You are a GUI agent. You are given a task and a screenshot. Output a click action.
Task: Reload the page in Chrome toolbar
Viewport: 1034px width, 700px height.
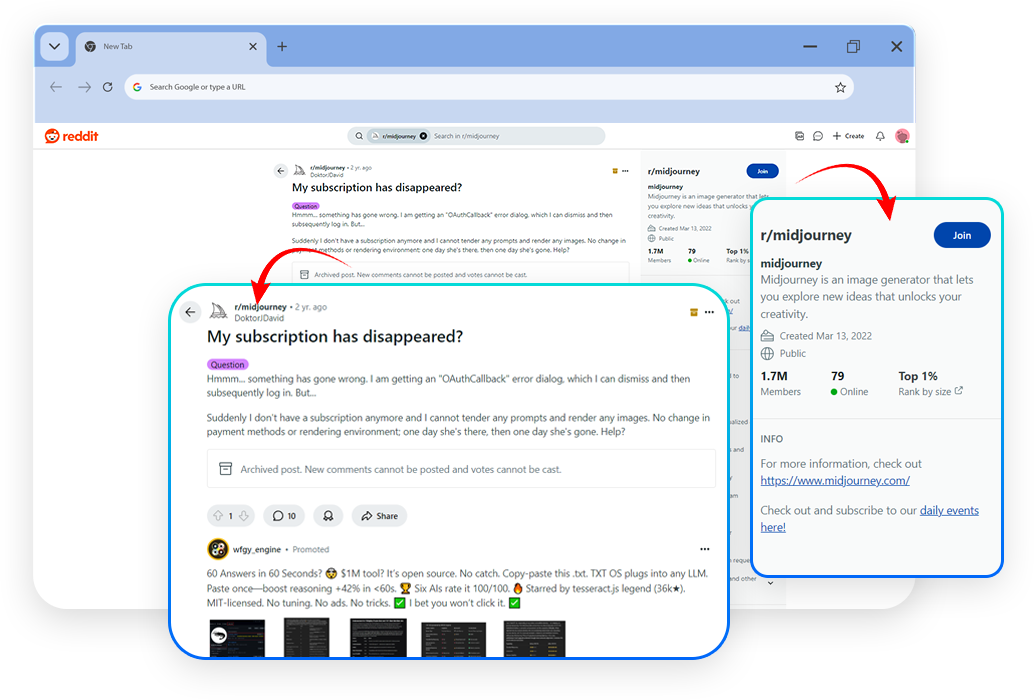pos(107,87)
